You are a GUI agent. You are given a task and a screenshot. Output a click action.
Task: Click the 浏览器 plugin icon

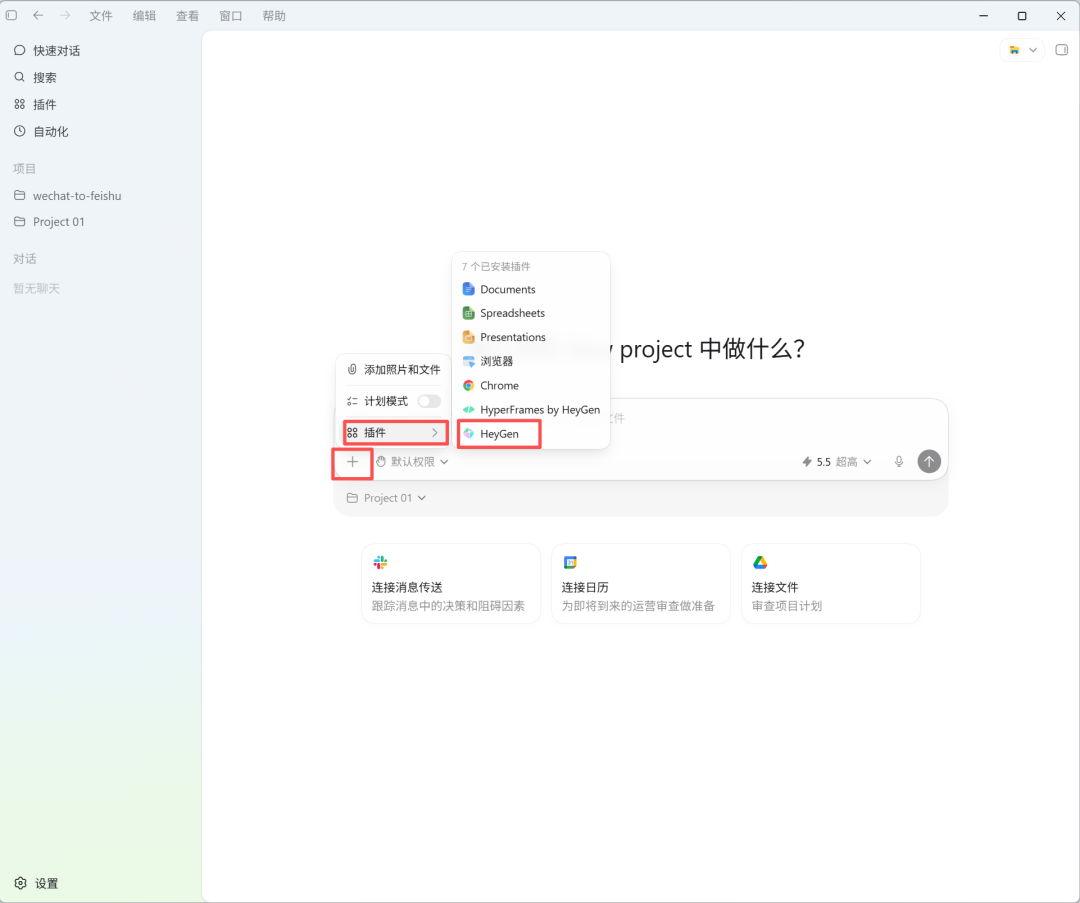468,362
